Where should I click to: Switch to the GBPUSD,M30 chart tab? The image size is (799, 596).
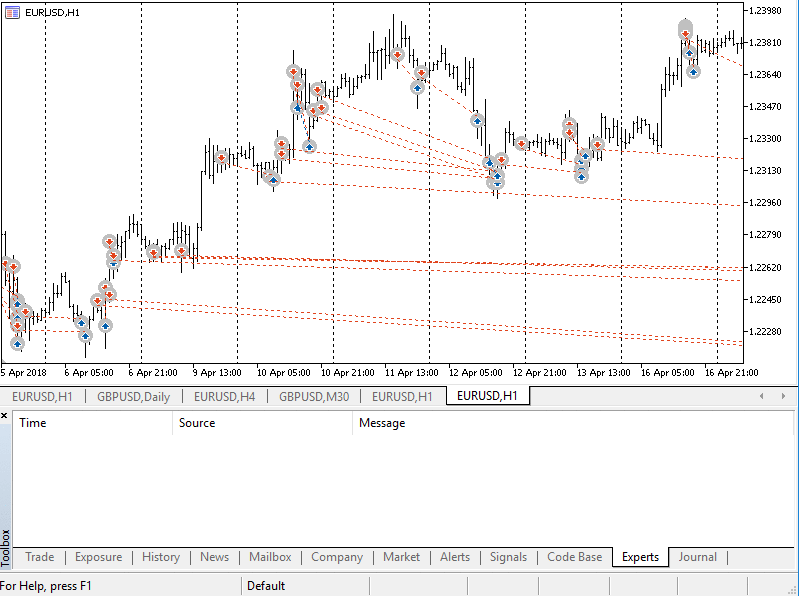tap(314, 397)
